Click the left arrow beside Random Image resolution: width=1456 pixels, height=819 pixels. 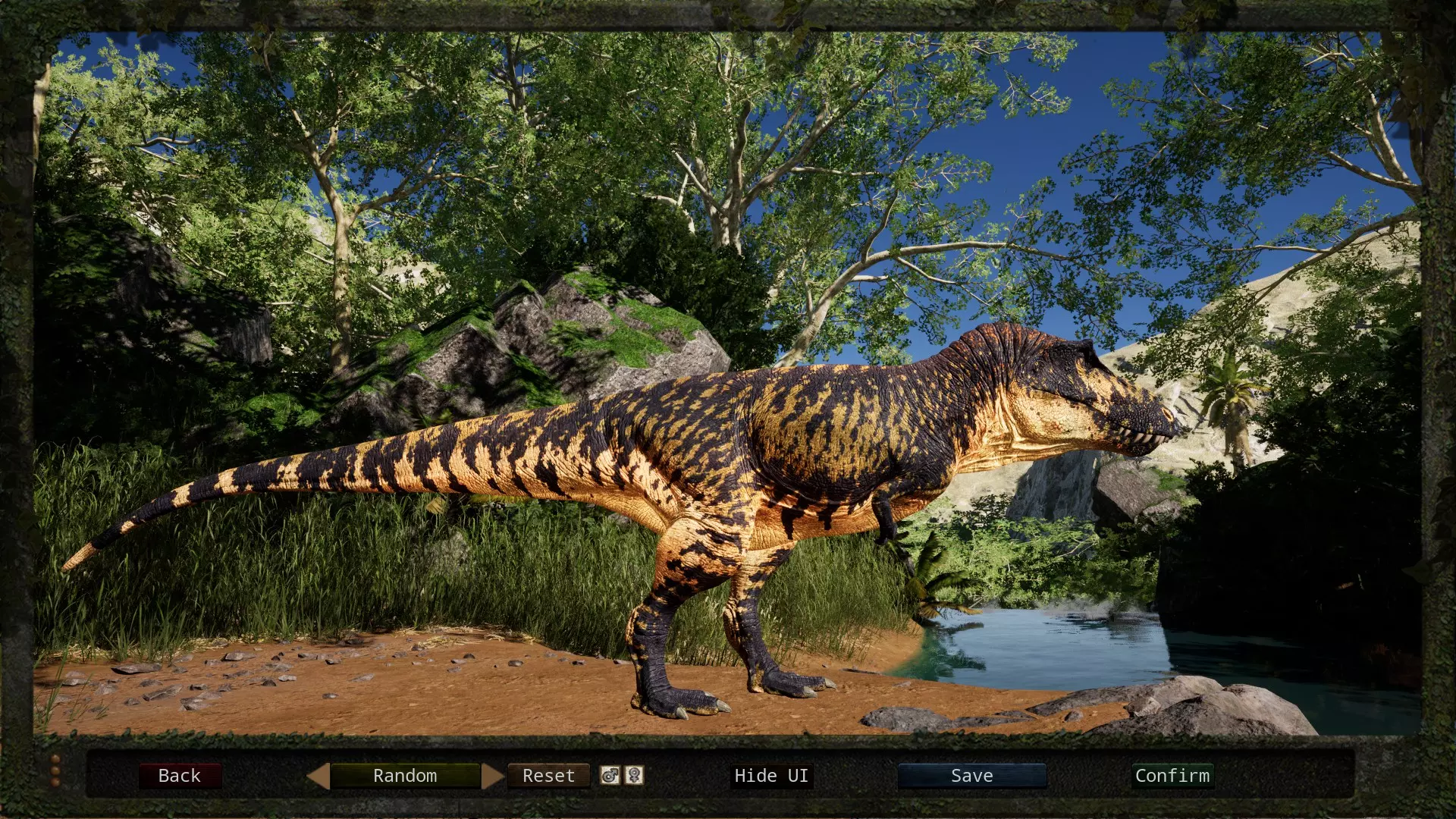click(318, 776)
